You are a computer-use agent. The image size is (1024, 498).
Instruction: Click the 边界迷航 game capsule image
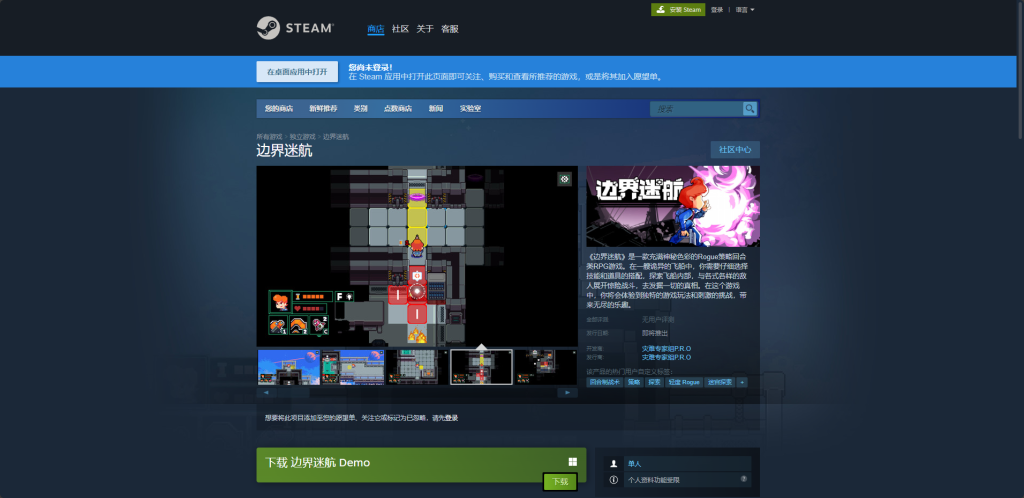click(x=673, y=206)
